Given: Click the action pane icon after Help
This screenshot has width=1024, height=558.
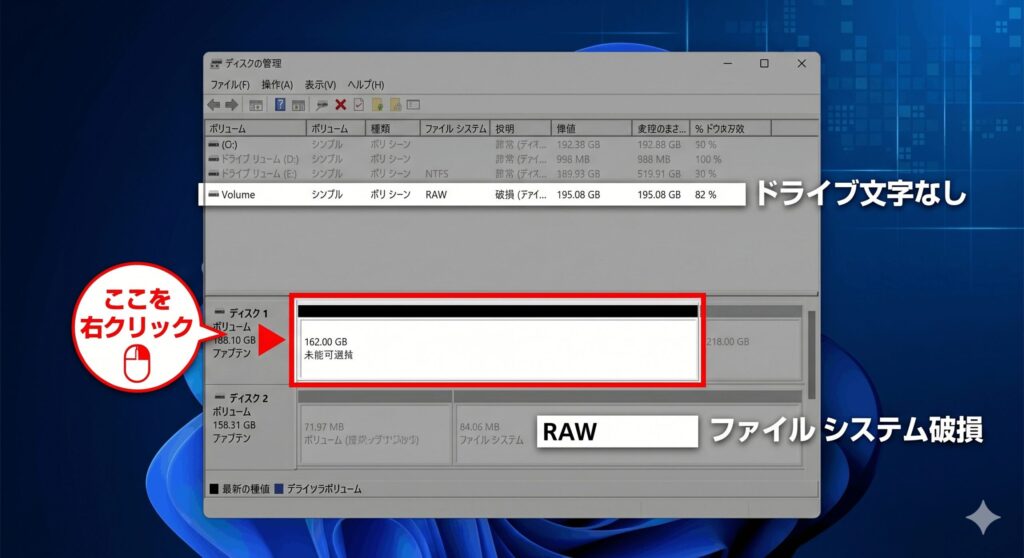Looking at the screenshot, I should coord(298,105).
